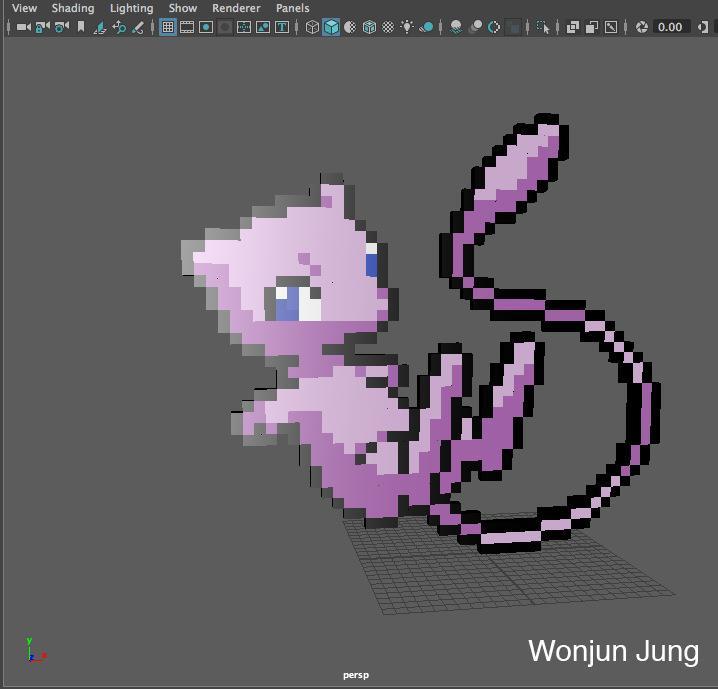This screenshot has height=689, width=718.
Task: Open the View menu
Action: pos(24,8)
